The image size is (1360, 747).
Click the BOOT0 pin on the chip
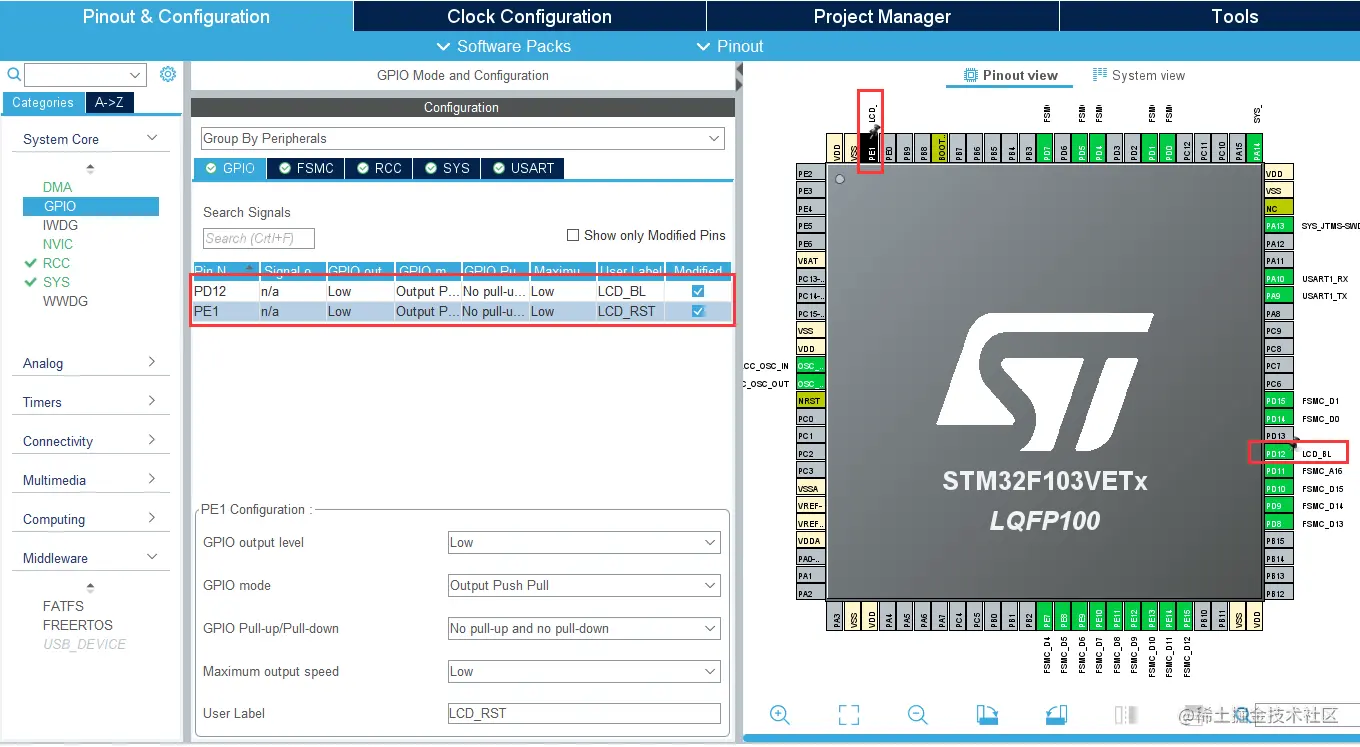pos(939,148)
